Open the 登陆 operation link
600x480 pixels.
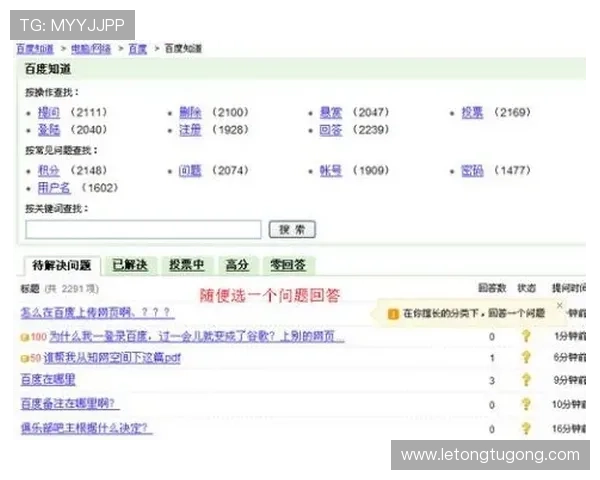pyautogui.click(x=49, y=130)
